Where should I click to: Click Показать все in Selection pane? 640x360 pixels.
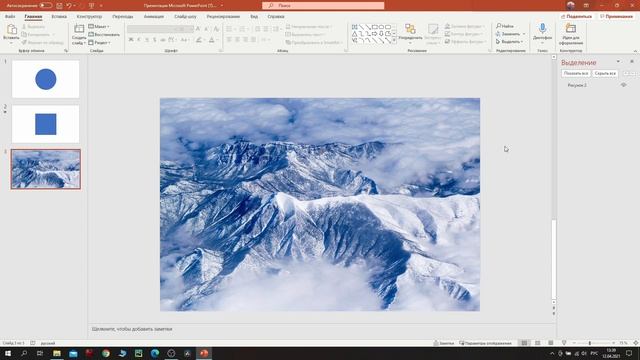pos(576,73)
